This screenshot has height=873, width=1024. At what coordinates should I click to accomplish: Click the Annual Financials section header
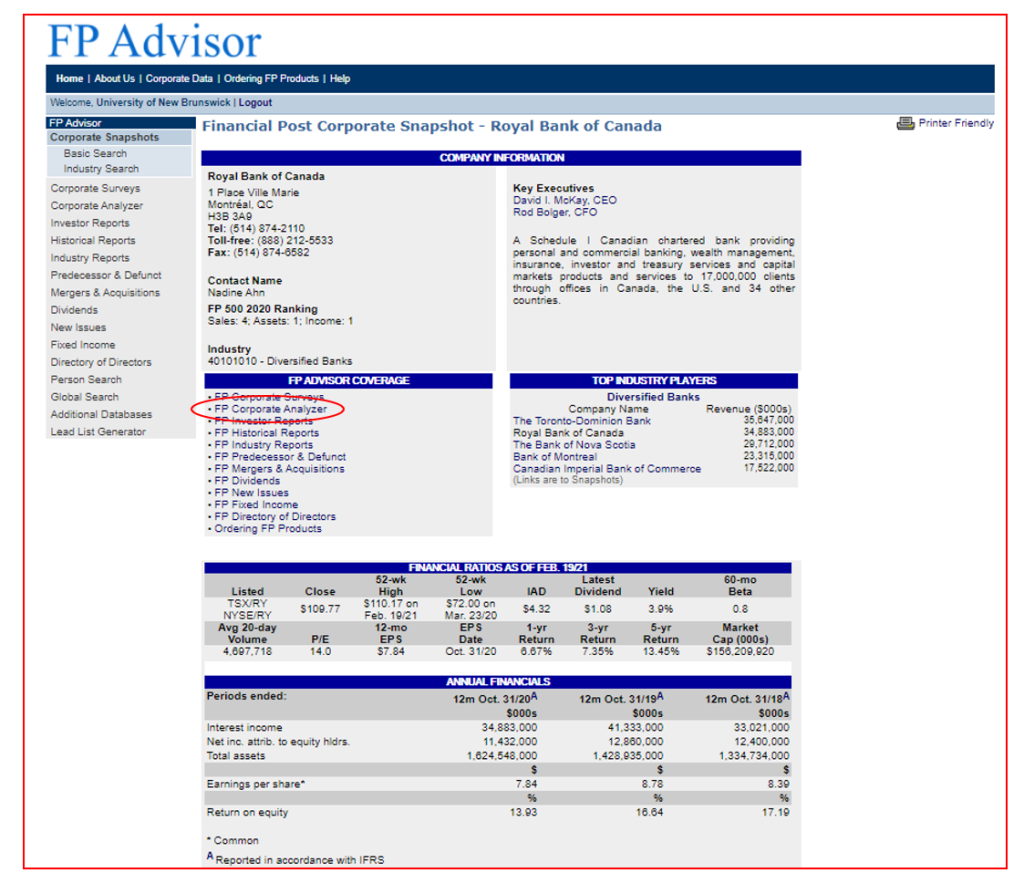tap(498, 682)
